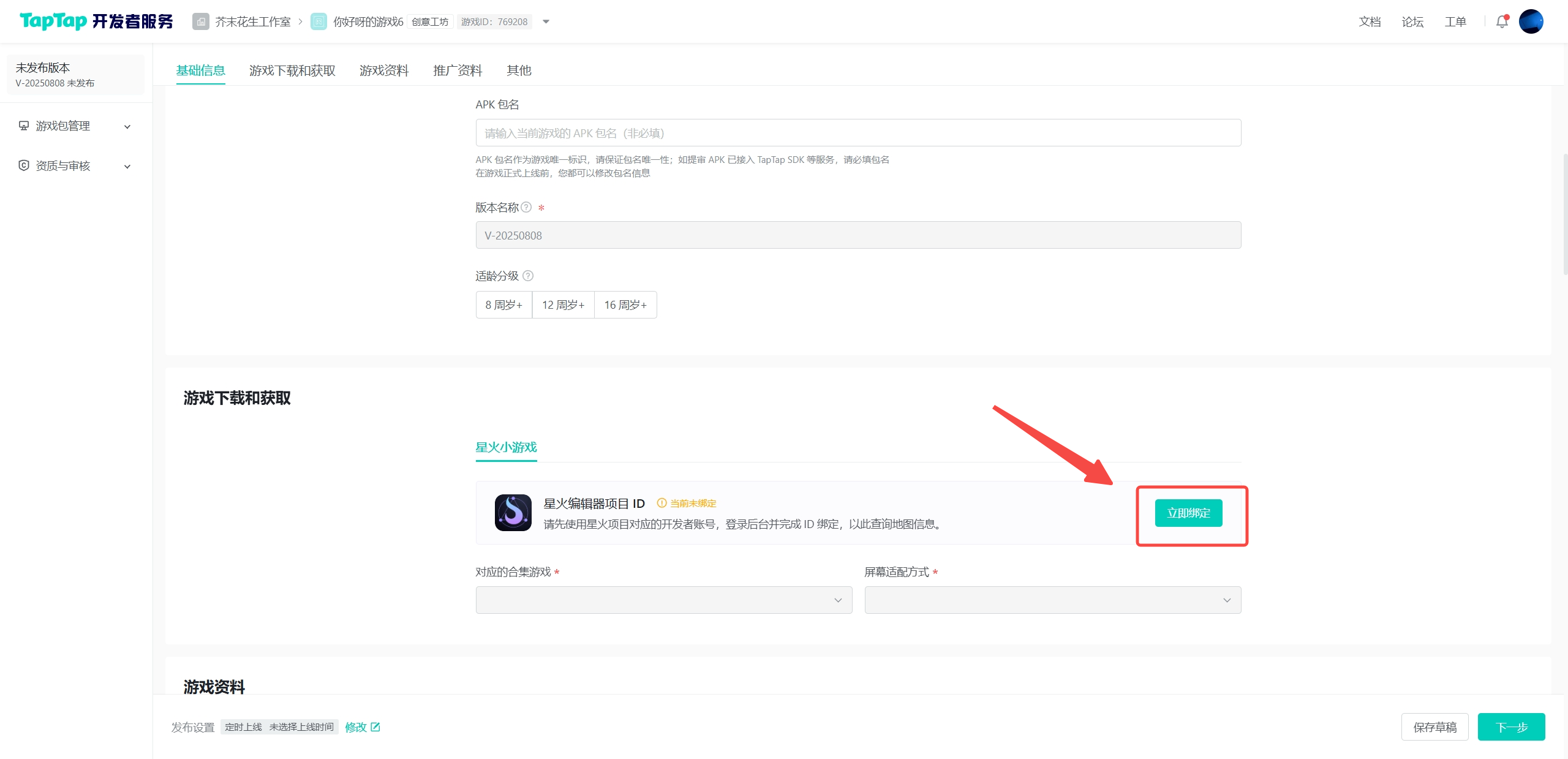This screenshot has height=759, width=1568.
Task: Open the 论坛 link in header
Action: 1412,22
